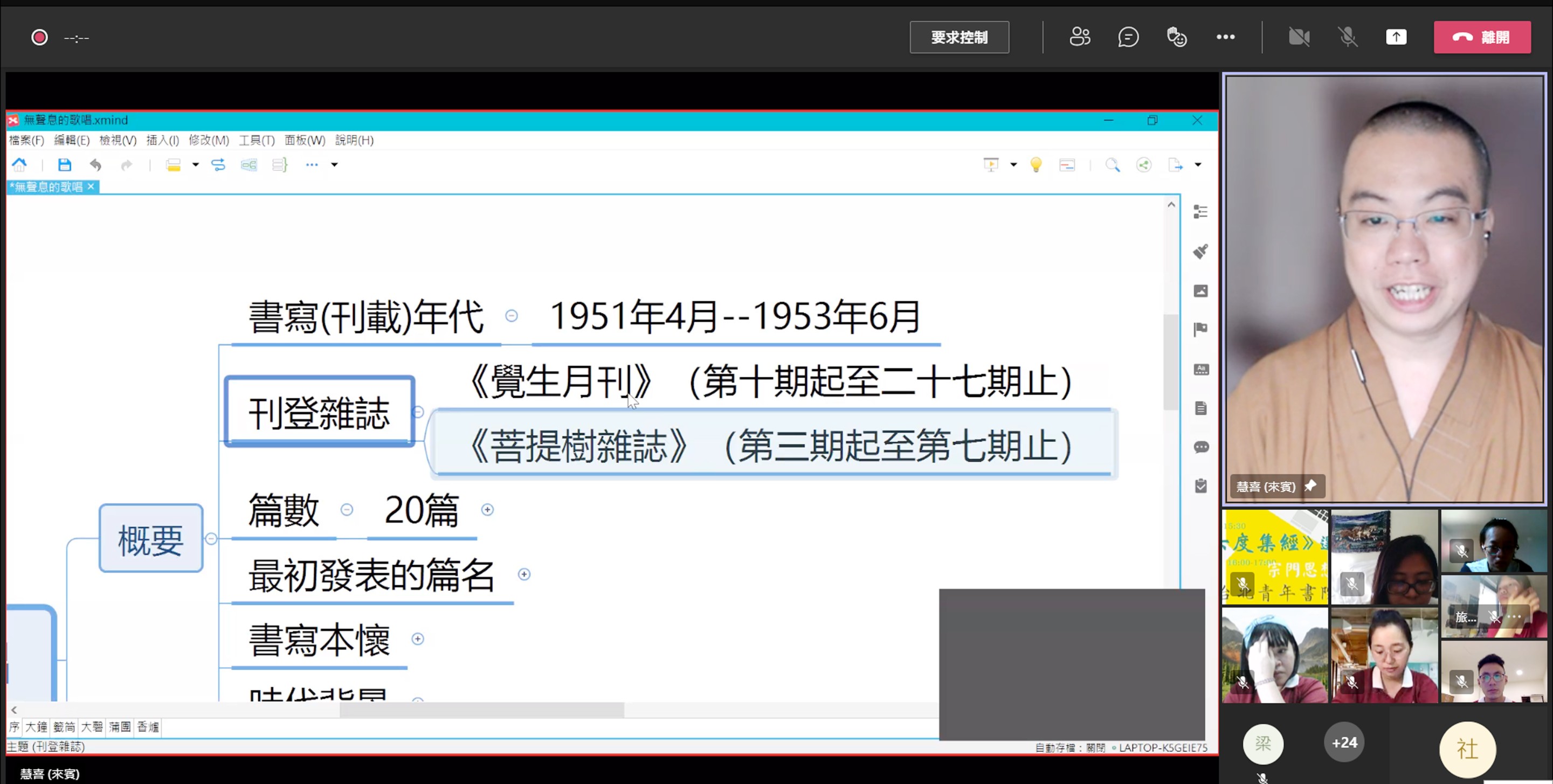Click the magnifier search icon in XMind
1553x784 pixels.
pos(1112,164)
